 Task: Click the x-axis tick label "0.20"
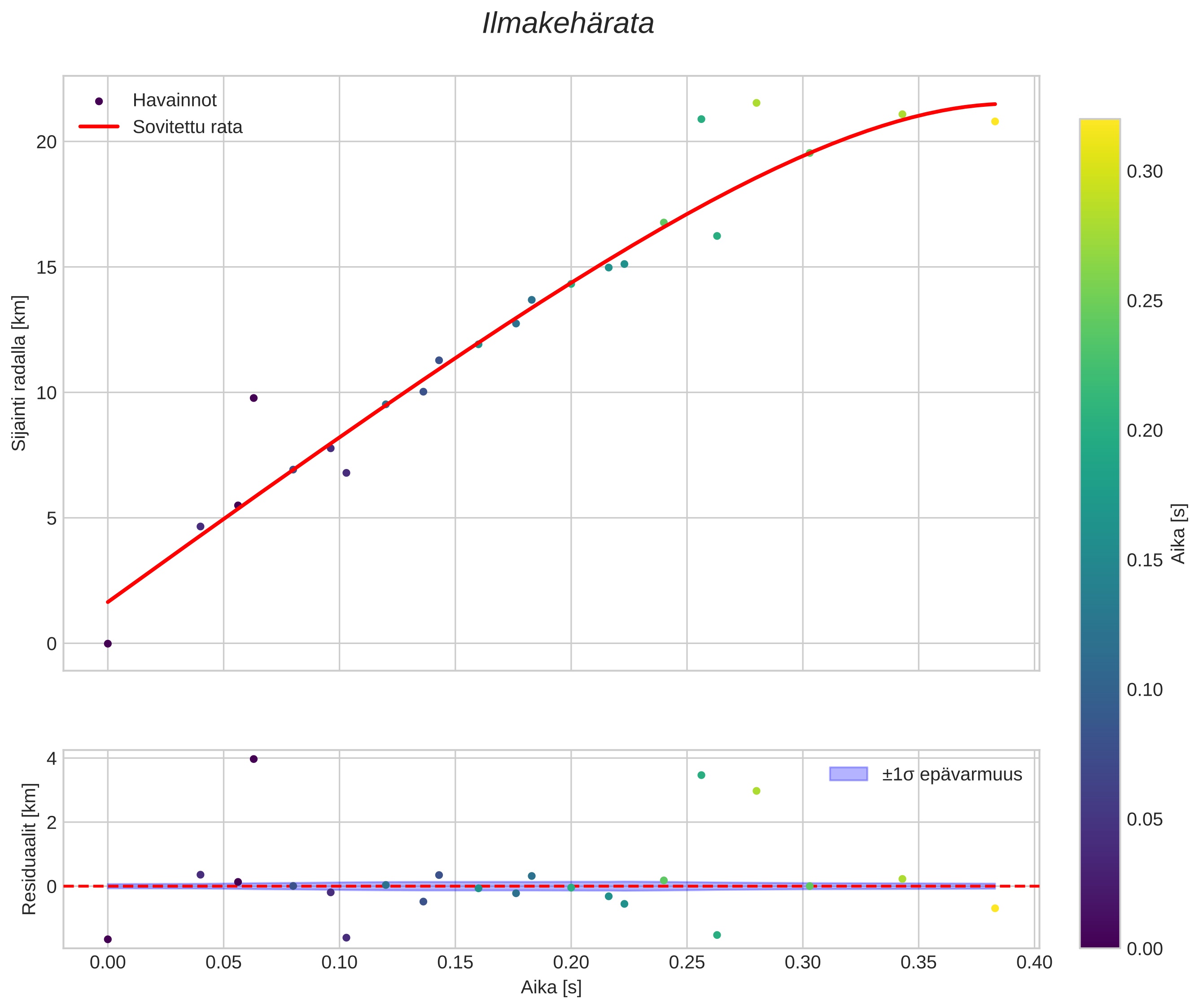pos(571,962)
